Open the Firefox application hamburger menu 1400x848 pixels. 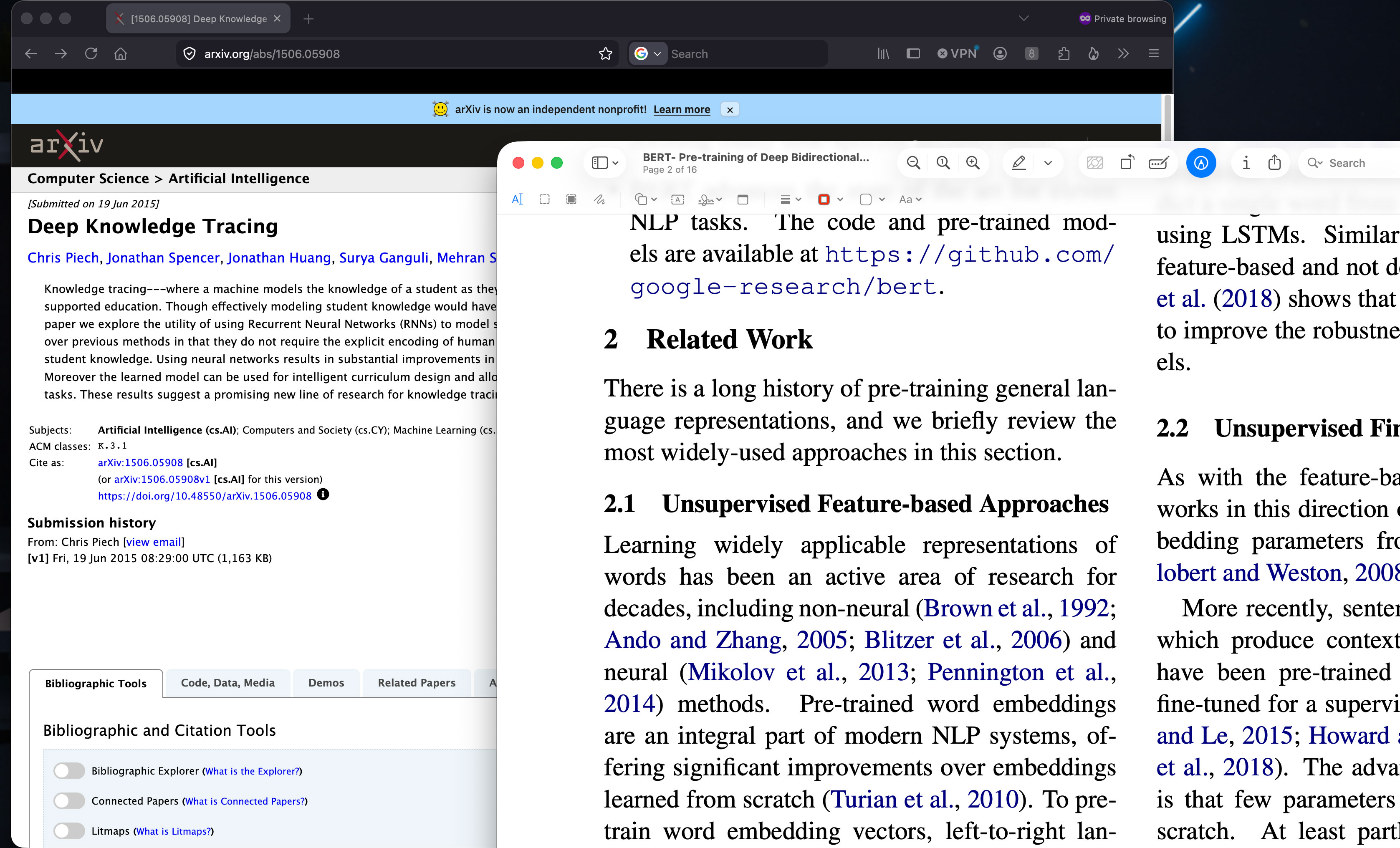(1153, 53)
